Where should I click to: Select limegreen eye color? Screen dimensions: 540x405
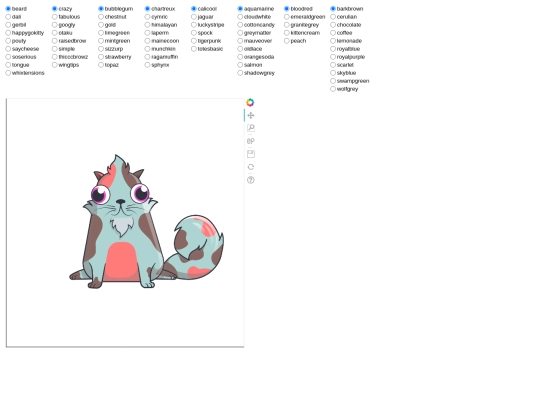click(101, 33)
